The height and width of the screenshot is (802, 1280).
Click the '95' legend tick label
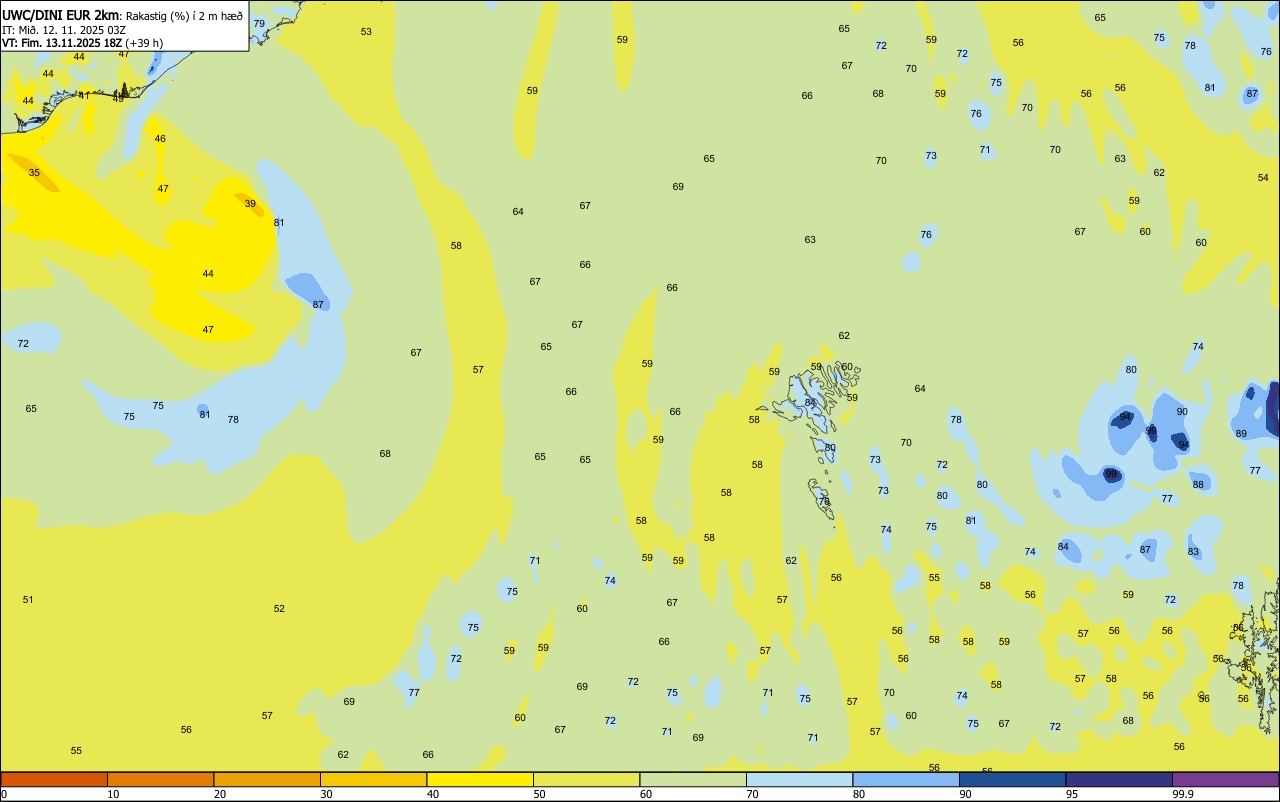point(1072,794)
